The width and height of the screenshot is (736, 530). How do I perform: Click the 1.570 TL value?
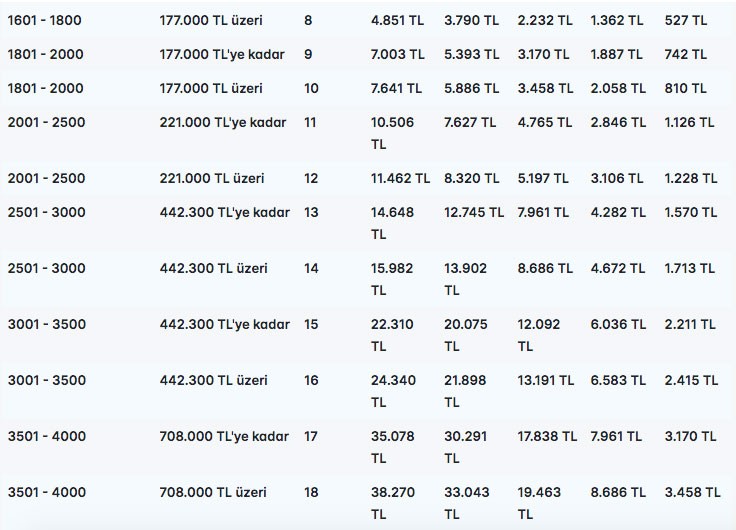click(x=690, y=212)
